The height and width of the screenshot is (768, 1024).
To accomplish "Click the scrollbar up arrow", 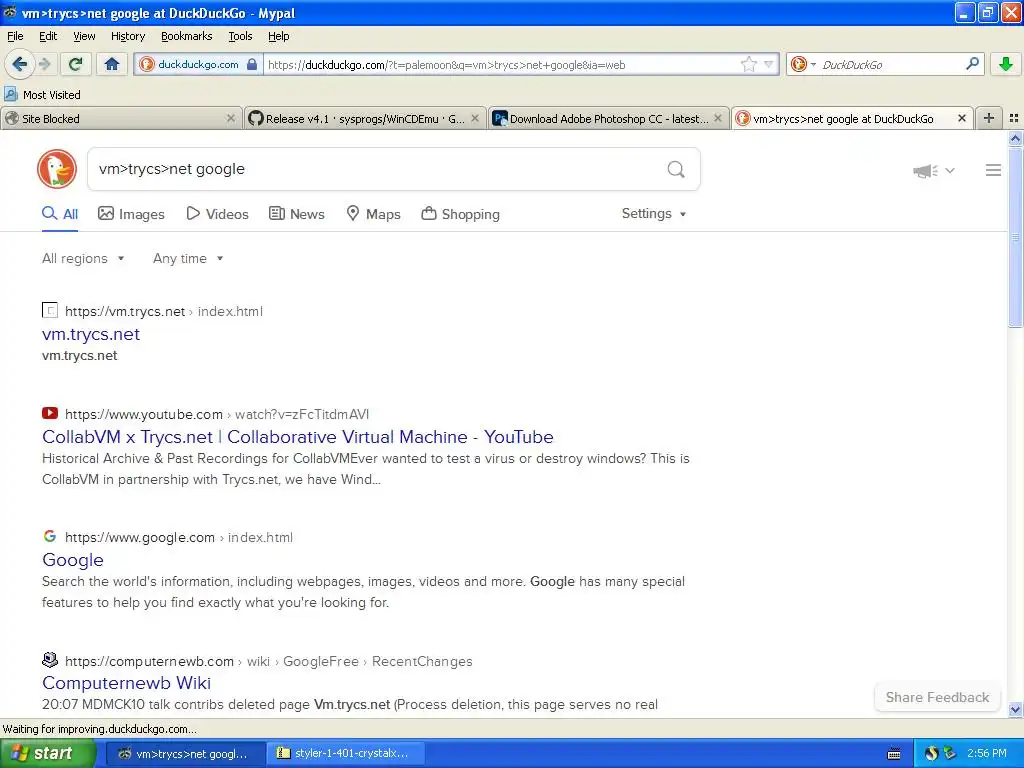I will (1015, 138).
